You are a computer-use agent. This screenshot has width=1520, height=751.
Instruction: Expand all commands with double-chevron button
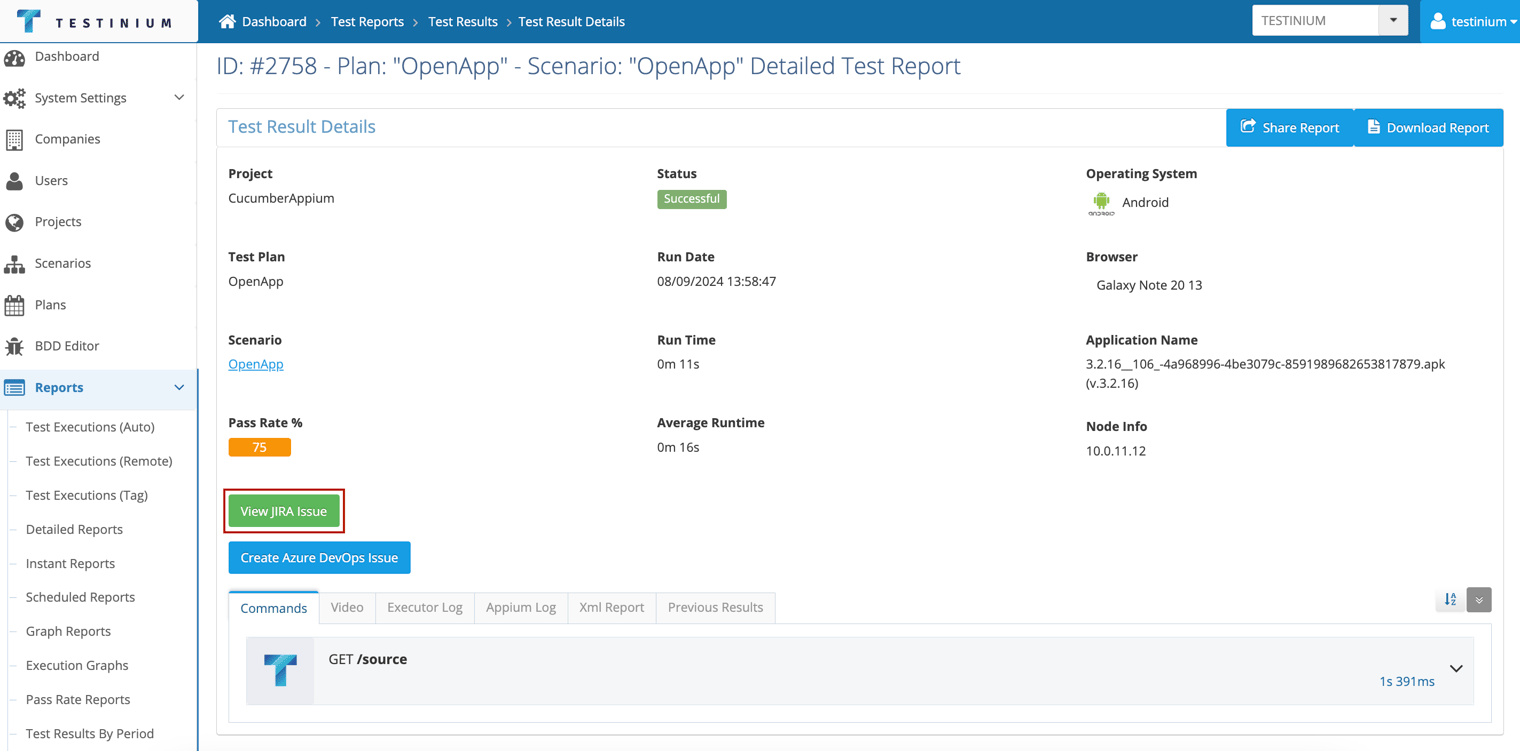pyautogui.click(x=1479, y=599)
